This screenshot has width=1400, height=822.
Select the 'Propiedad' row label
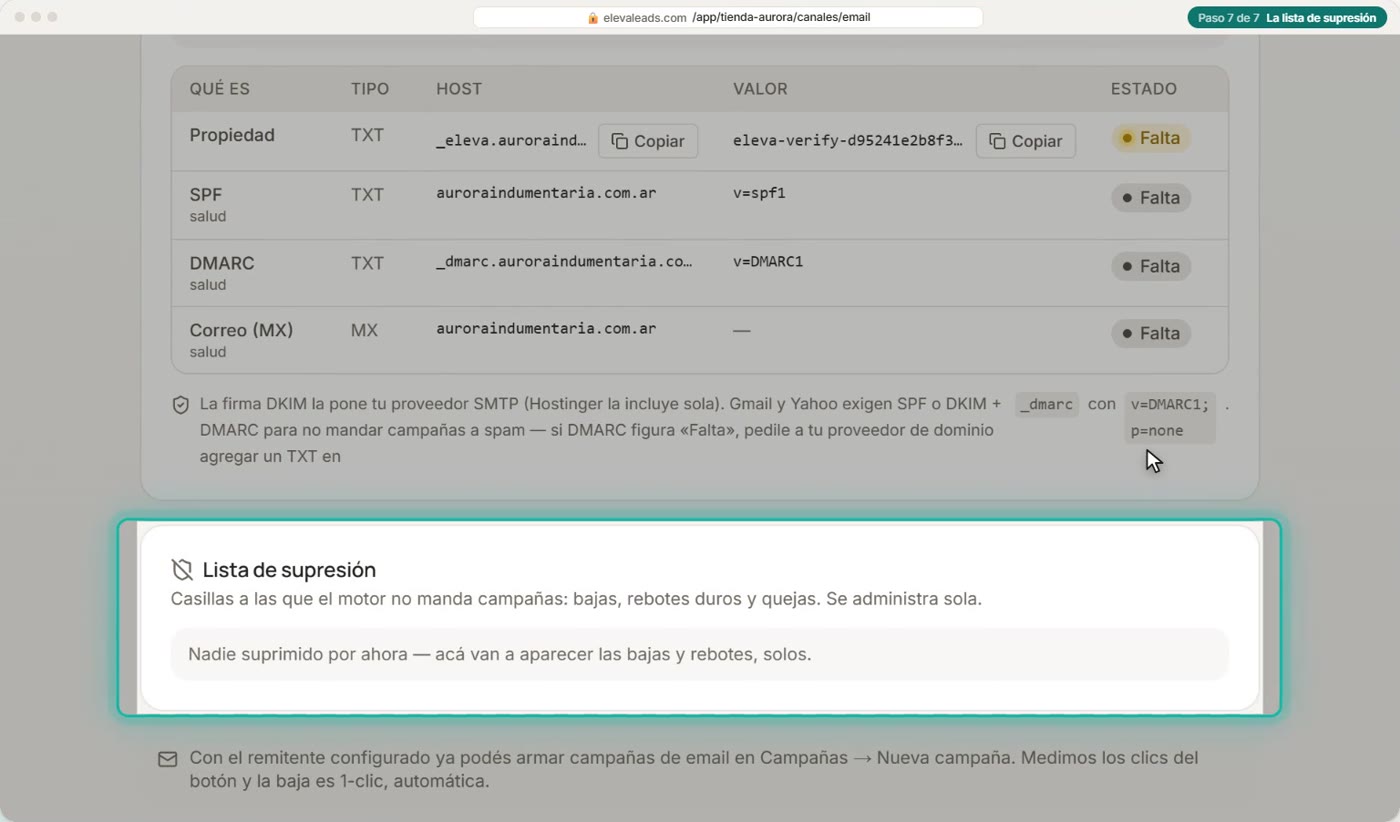pyautogui.click(x=232, y=135)
